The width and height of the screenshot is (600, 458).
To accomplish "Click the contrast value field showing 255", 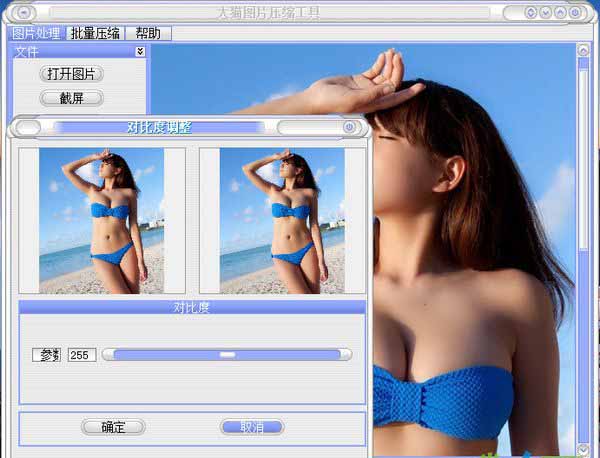I will tap(81, 355).
